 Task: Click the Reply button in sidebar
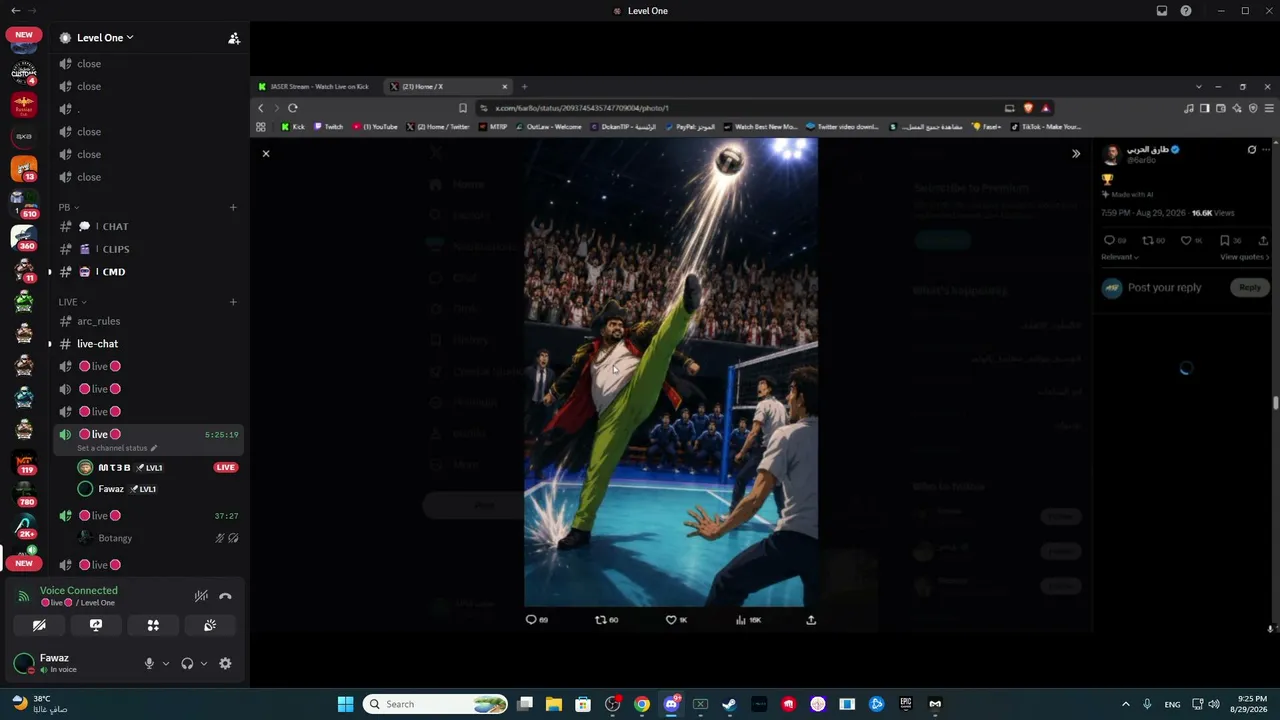click(x=1250, y=288)
